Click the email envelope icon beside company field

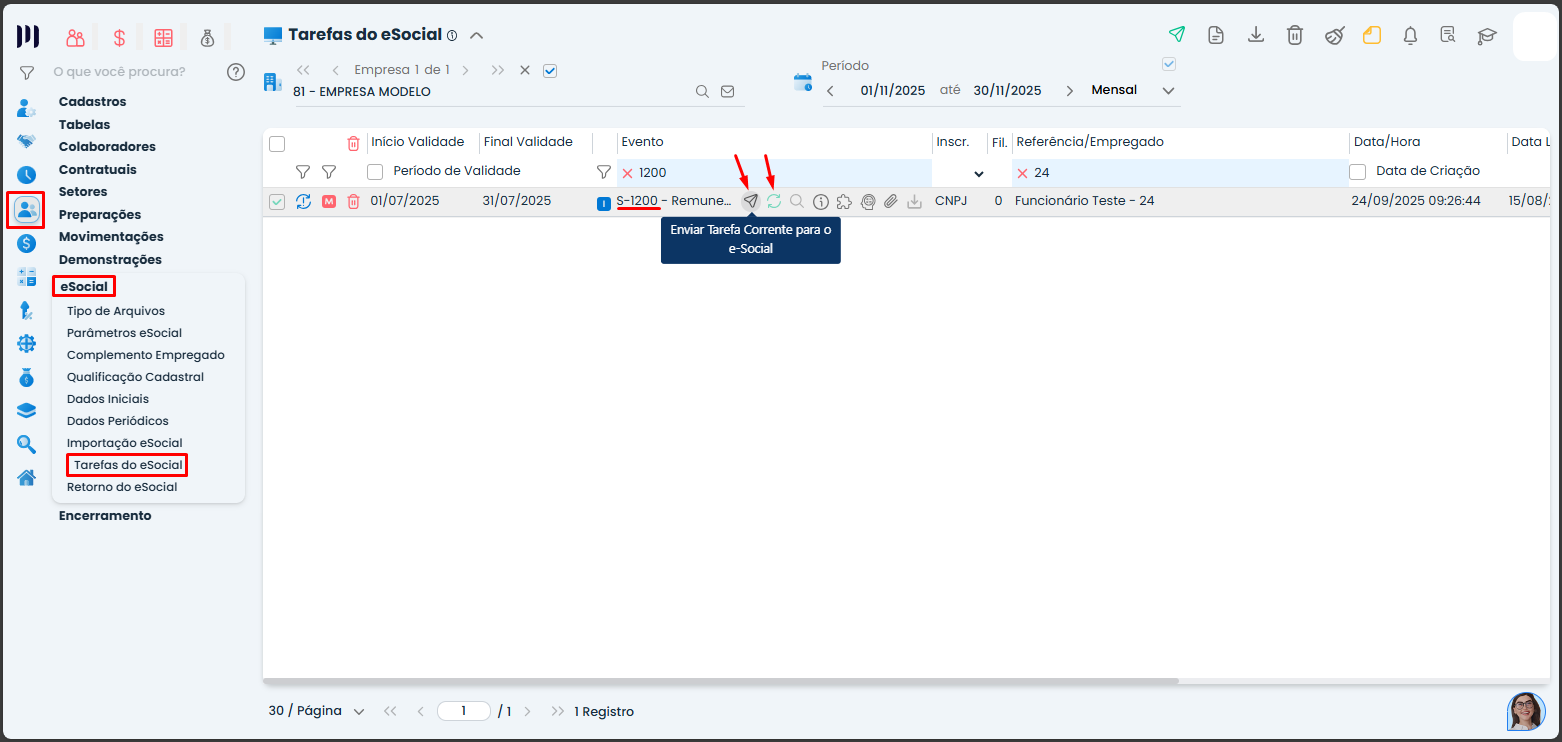[728, 91]
